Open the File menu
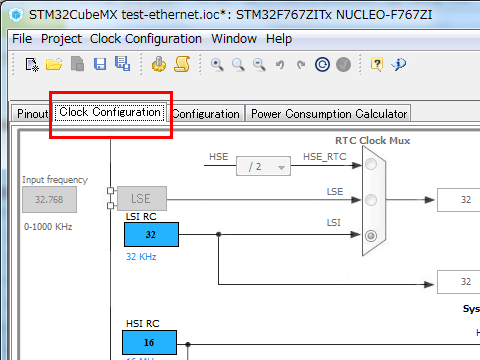This screenshot has height=360, width=480. [22, 39]
